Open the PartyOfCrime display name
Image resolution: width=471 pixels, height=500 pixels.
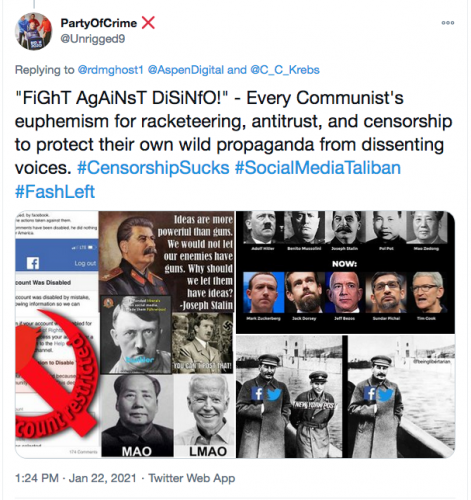99,23
